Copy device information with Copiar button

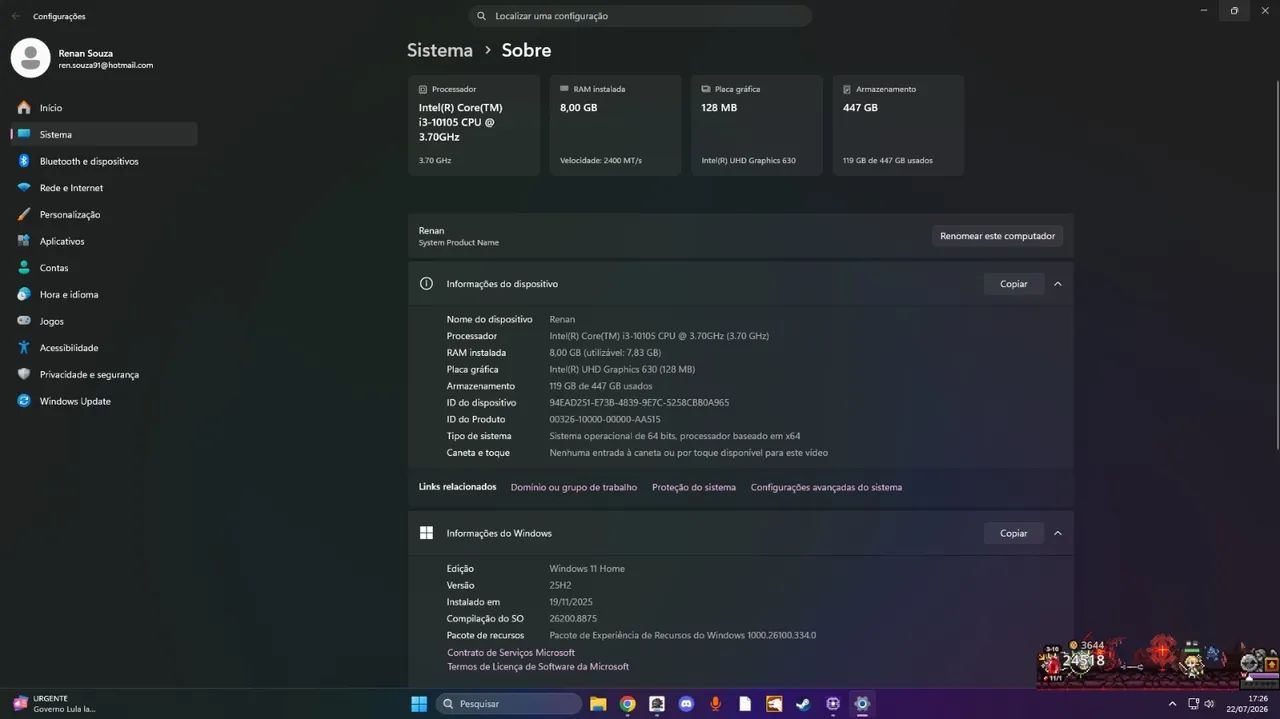(1013, 284)
